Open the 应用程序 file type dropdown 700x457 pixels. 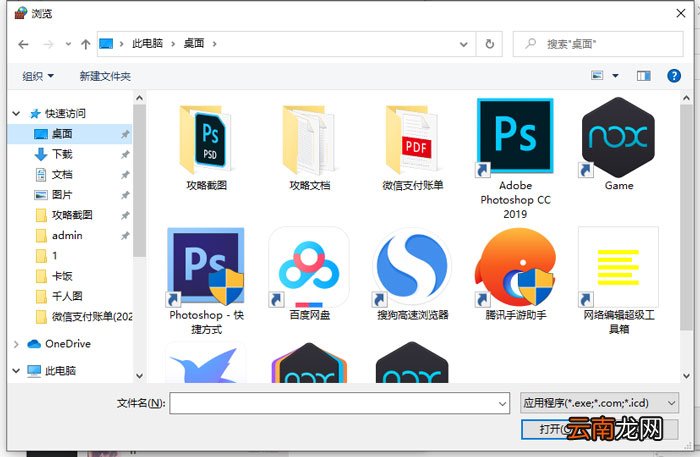click(600, 403)
